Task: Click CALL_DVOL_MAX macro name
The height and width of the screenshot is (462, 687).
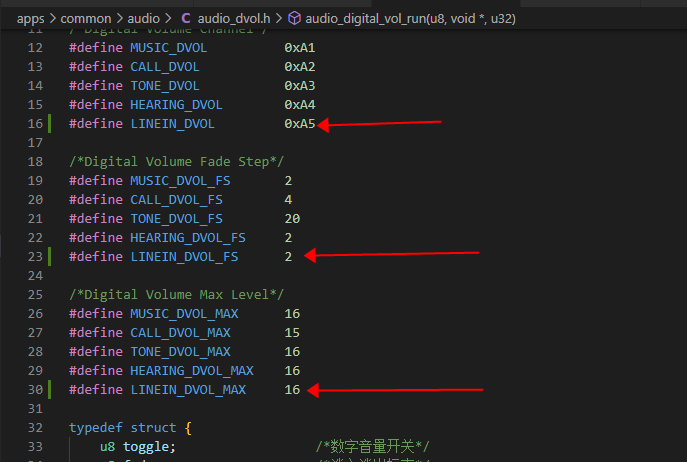Action: (180, 333)
